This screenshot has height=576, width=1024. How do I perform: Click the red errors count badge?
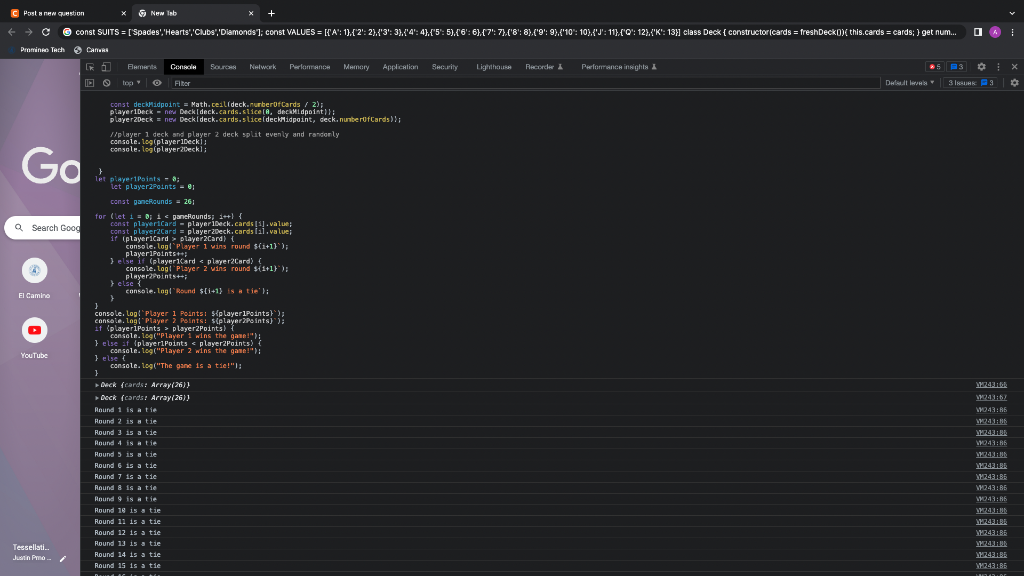(x=935, y=67)
